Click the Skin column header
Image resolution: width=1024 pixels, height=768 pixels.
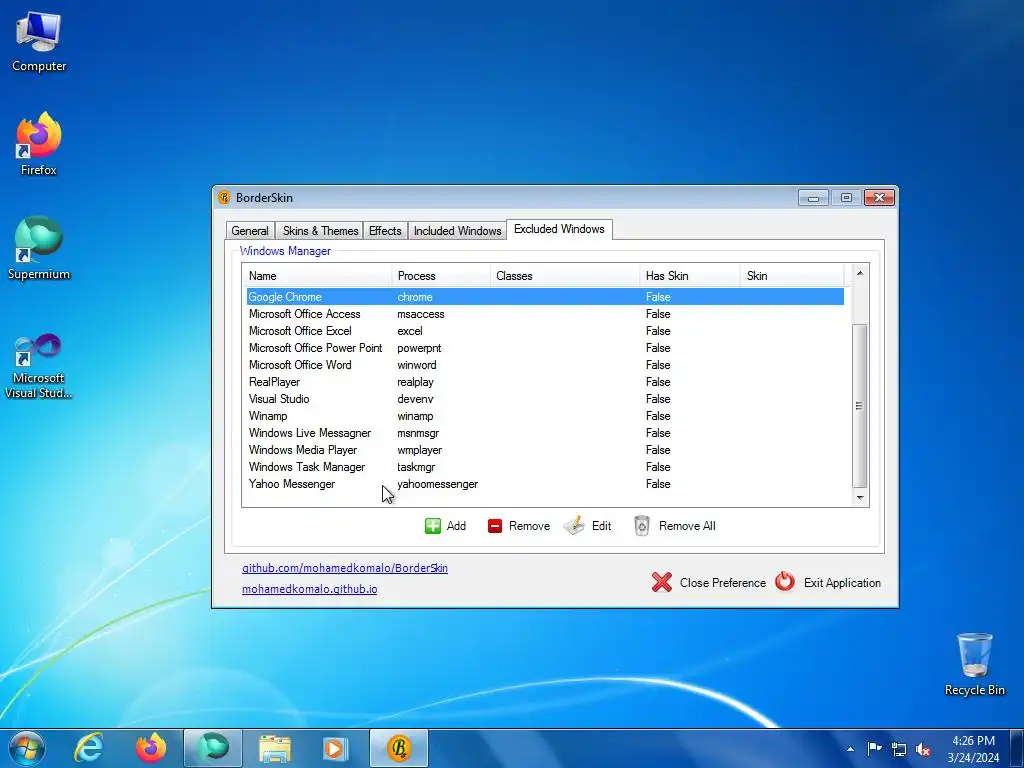792,276
